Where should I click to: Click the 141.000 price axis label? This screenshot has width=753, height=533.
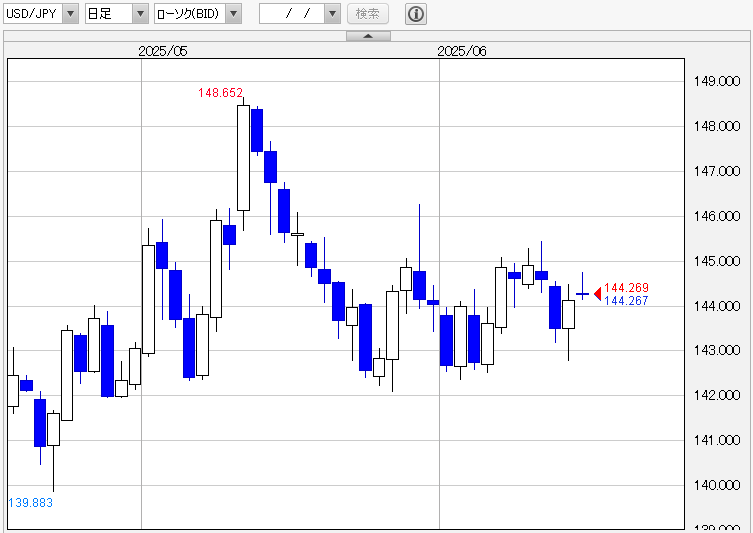point(717,440)
